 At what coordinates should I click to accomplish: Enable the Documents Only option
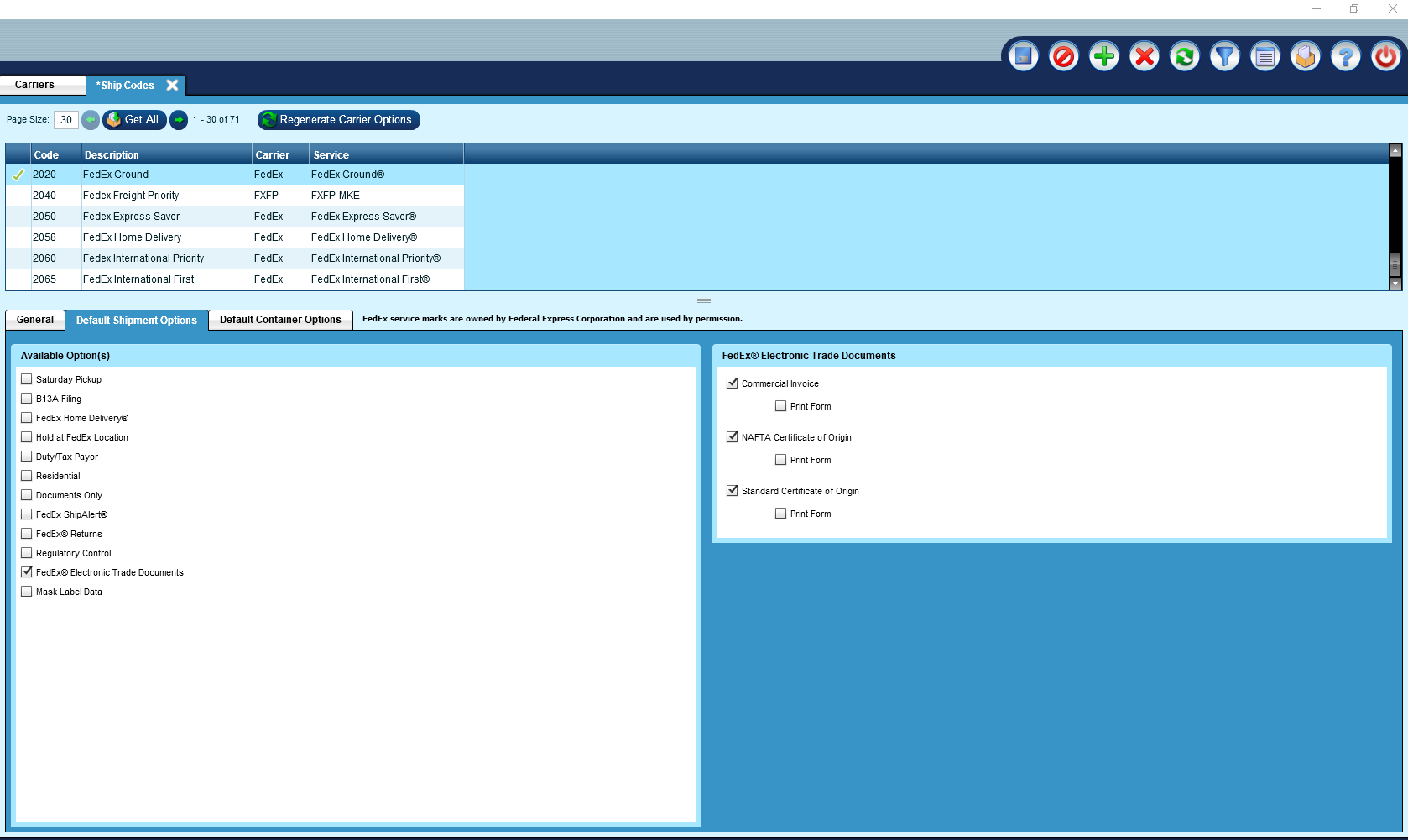27,495
